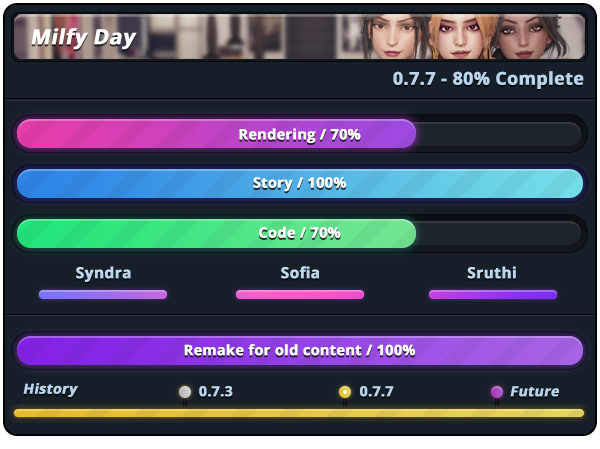Click the Sofia name label
600x449 pixels.
[x=300, y=273]
